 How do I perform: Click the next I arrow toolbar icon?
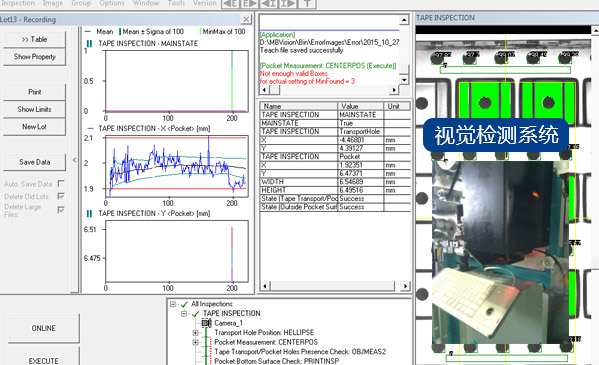288,4
